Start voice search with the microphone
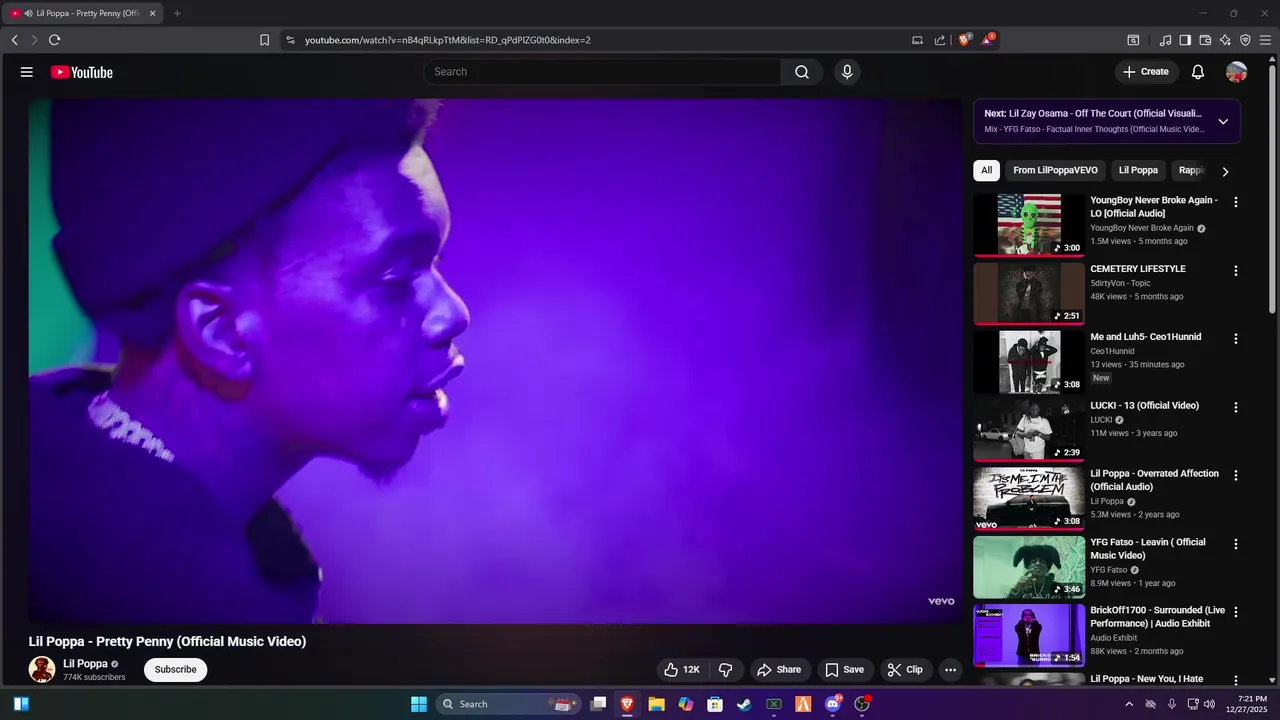Screen dimensions: 1280x720 [847, 72]
